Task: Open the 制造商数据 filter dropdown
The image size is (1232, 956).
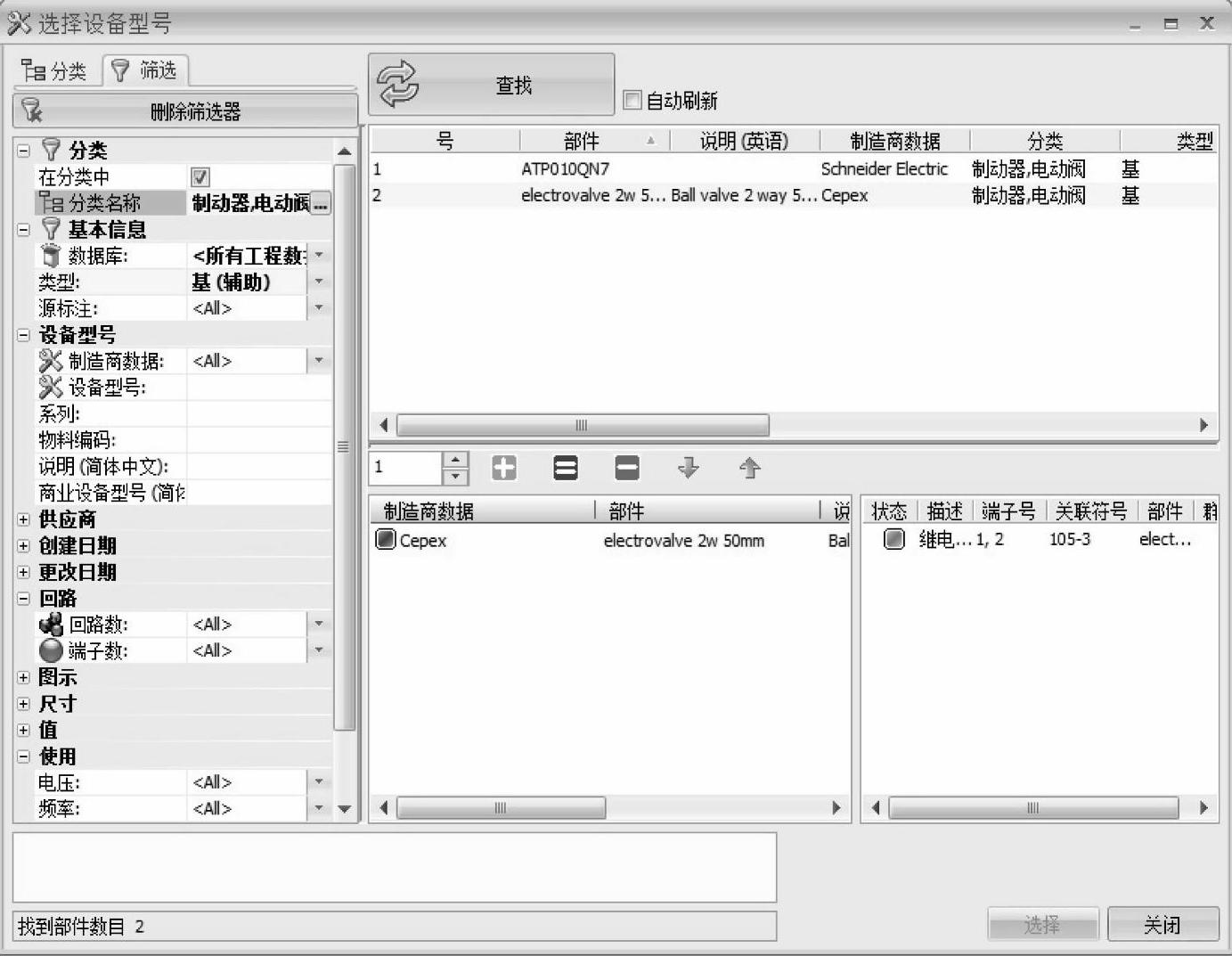Action: [x=319, y=361]
